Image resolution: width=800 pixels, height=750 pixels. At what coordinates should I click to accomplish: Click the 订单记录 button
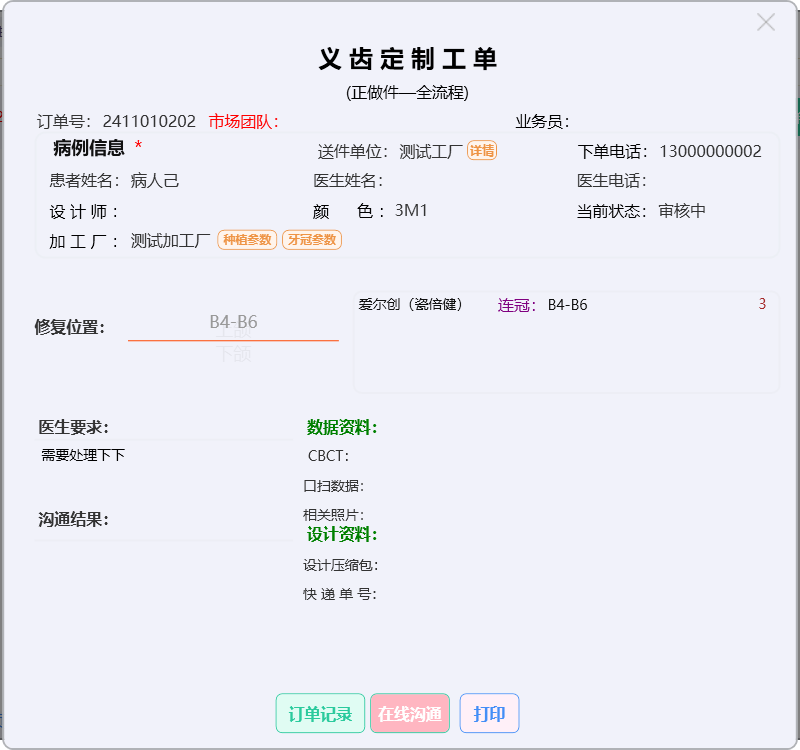click(x=320, y=714)
